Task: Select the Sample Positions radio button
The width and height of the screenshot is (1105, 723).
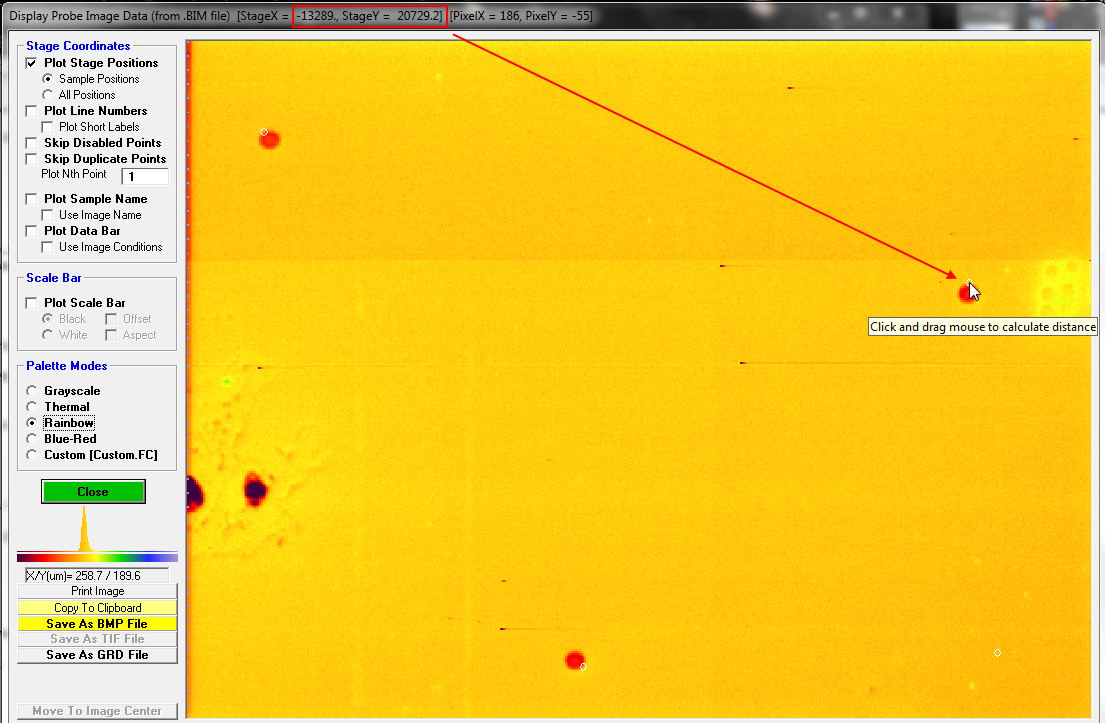Action: [47, 79]
